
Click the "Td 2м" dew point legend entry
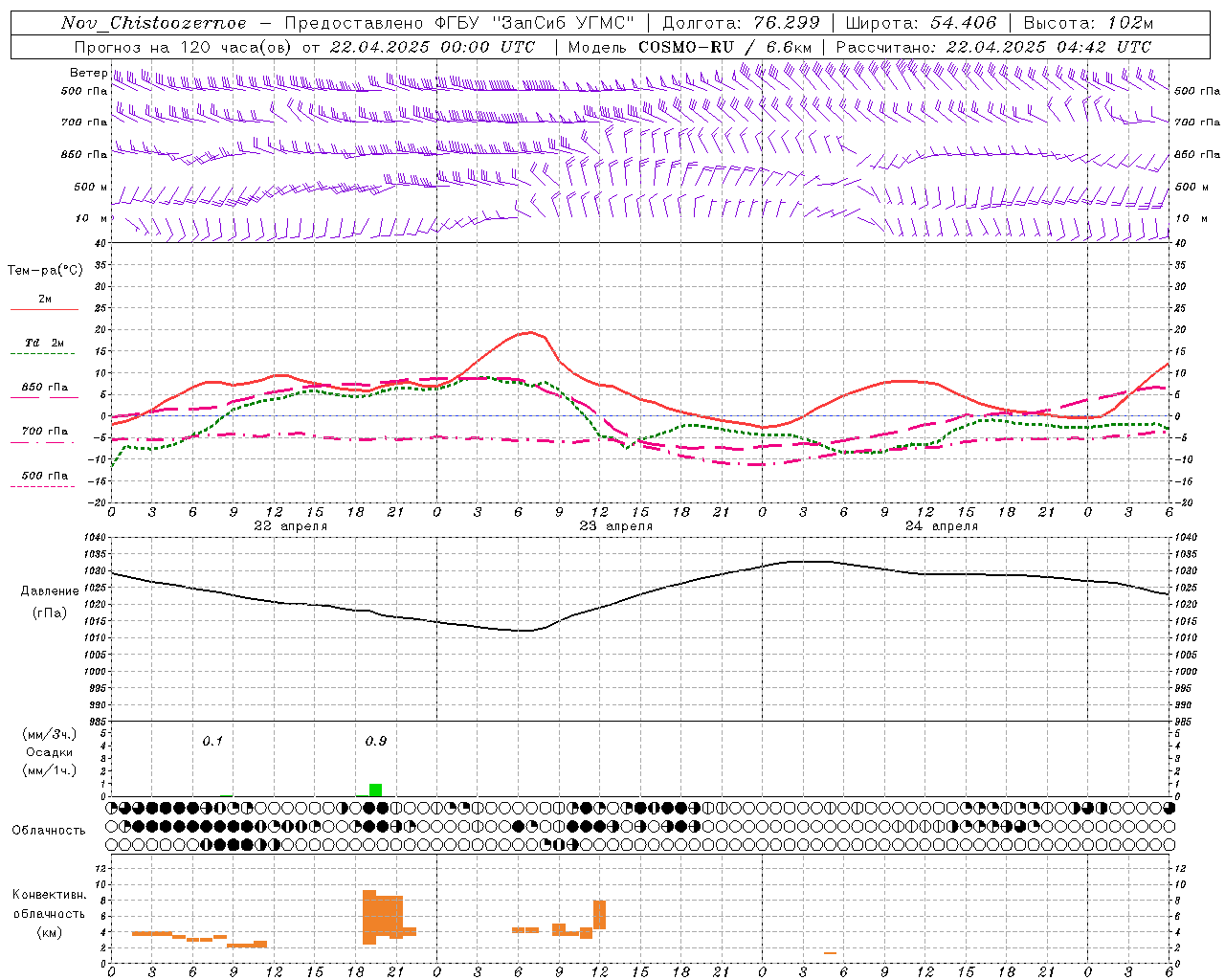tap(45, 343)
